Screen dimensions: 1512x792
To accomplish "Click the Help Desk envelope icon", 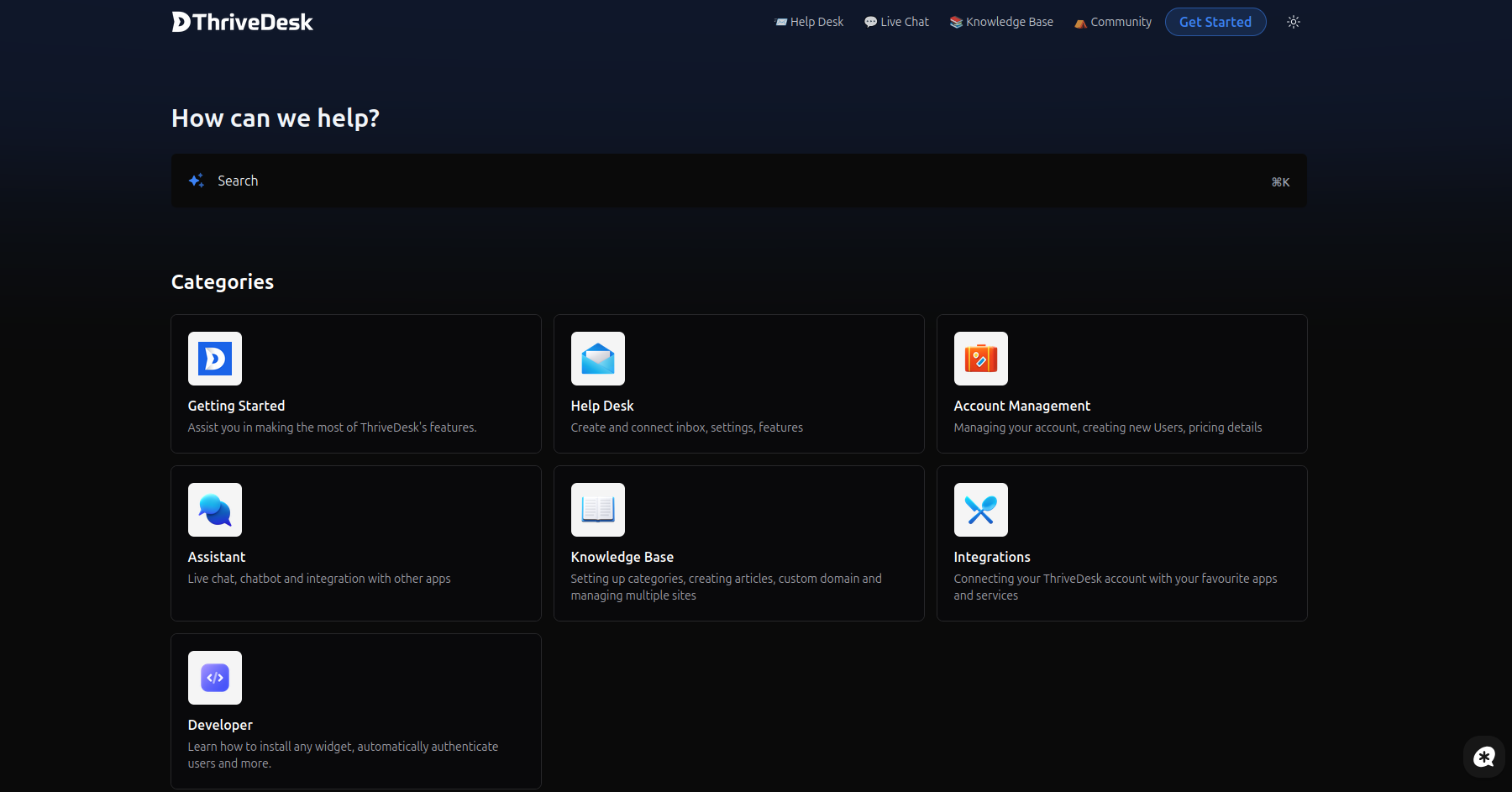I will pyautogui.click(x=597, y=358).
